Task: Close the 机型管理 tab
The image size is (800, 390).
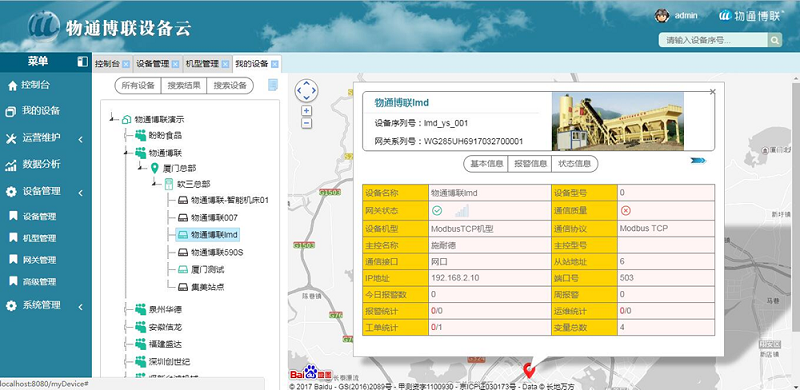Action: (x=225, y=64)
